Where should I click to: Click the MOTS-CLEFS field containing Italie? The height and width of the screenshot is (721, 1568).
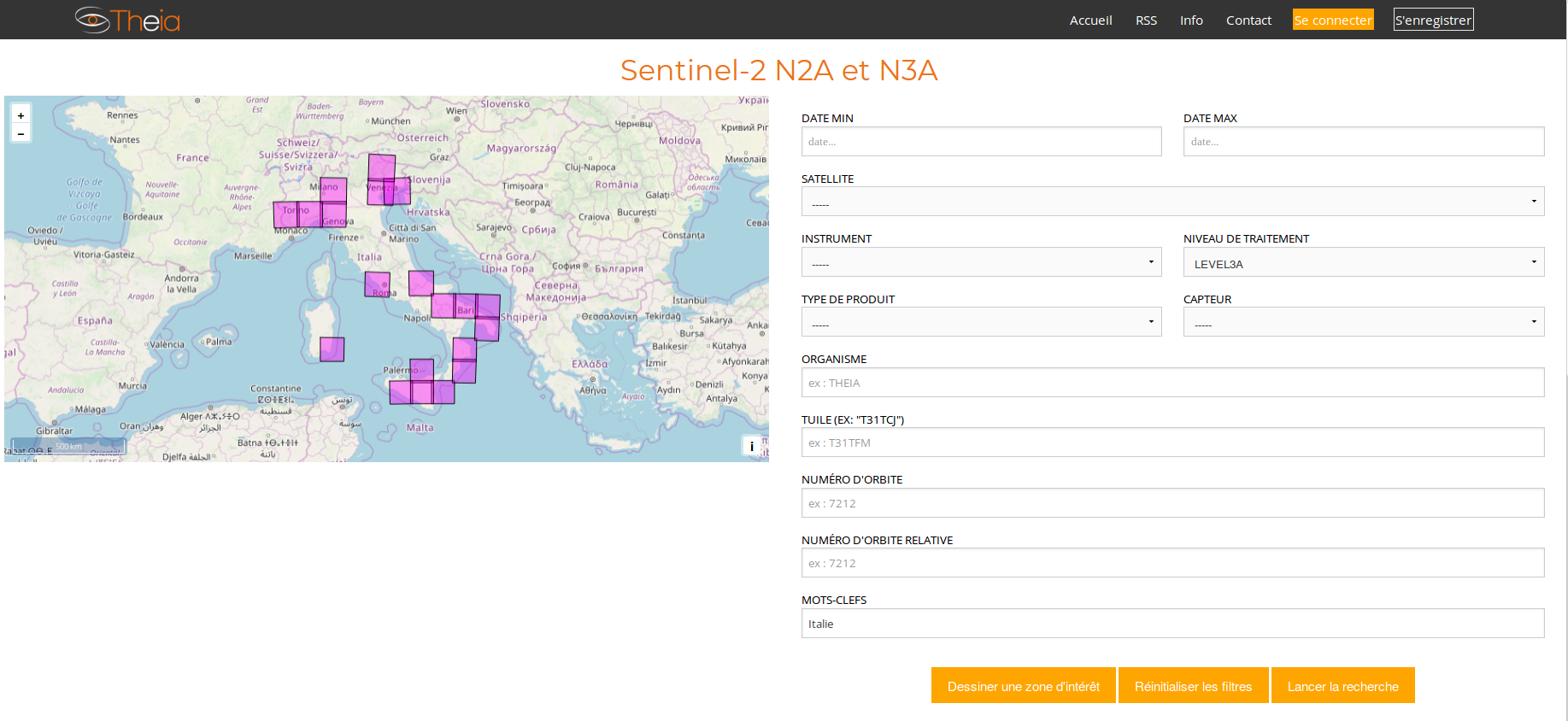coord(1172,624)
